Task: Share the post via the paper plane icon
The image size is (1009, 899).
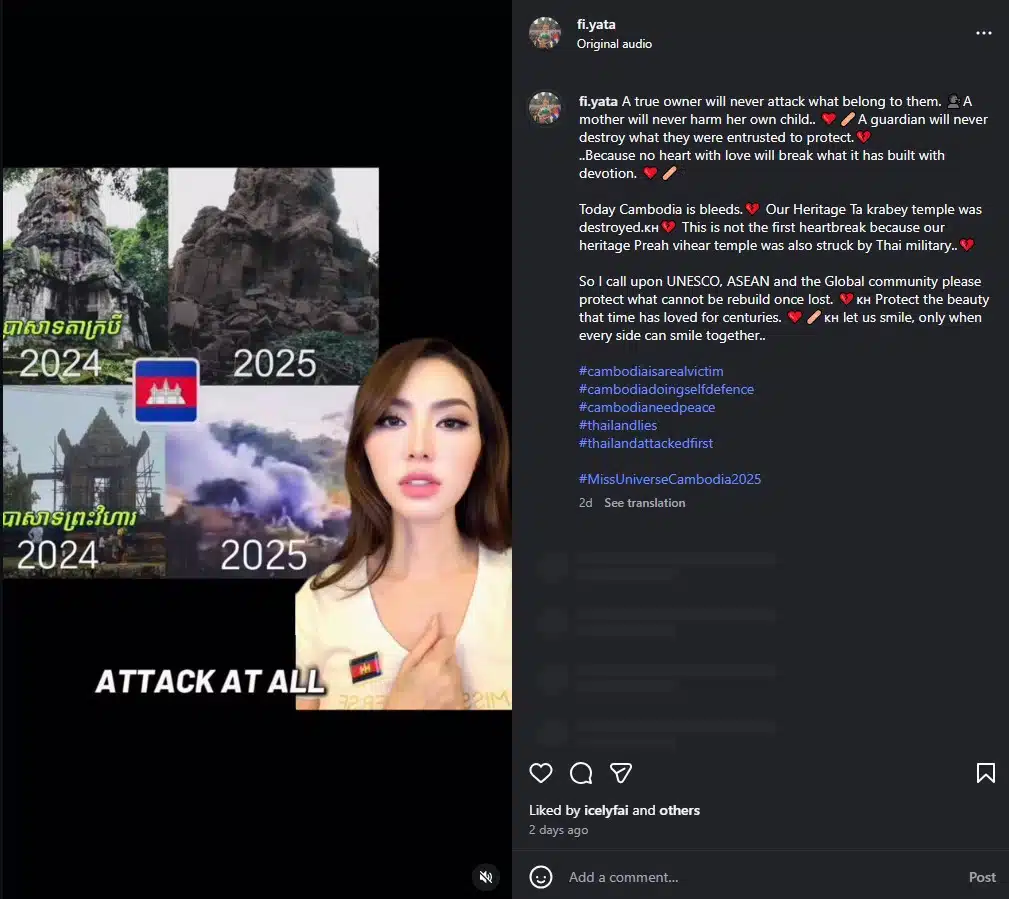Action: pyautogui.click(x=621, y=773)
